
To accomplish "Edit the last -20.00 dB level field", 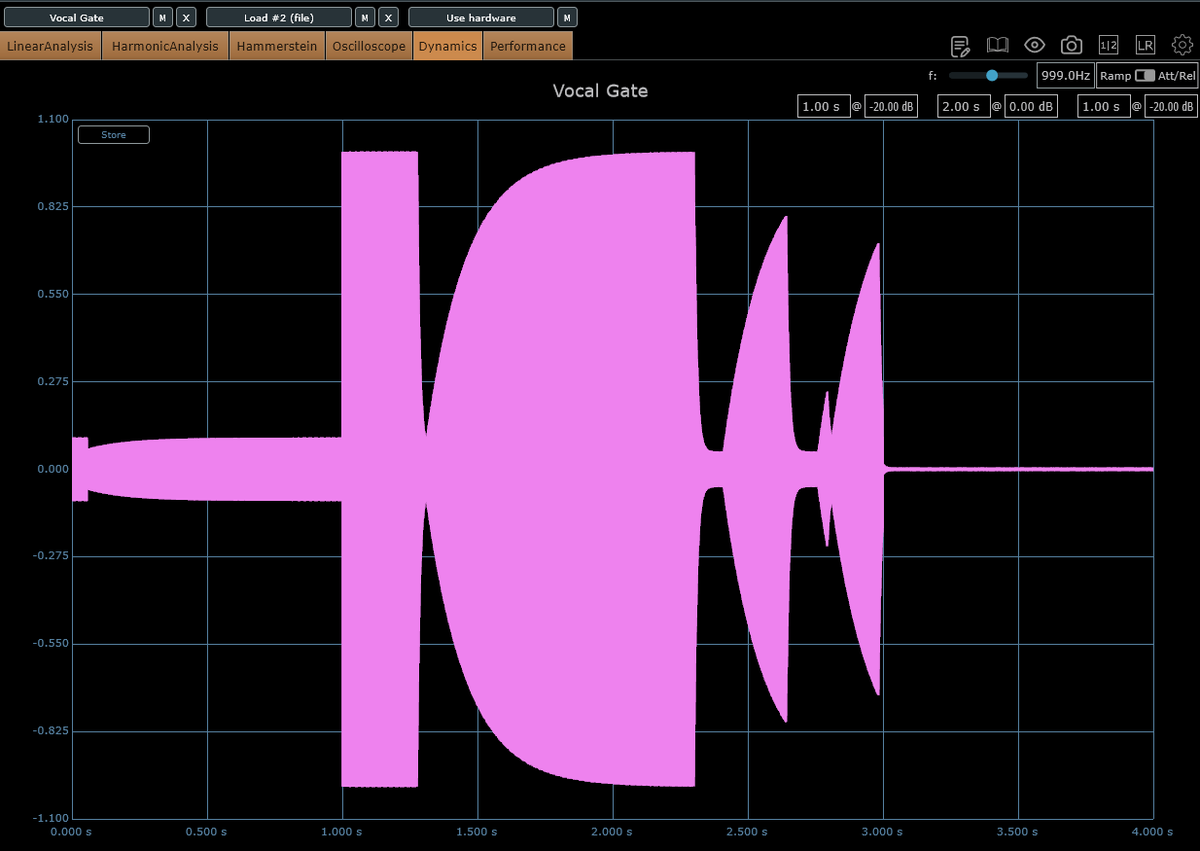I will [1171, 107].
